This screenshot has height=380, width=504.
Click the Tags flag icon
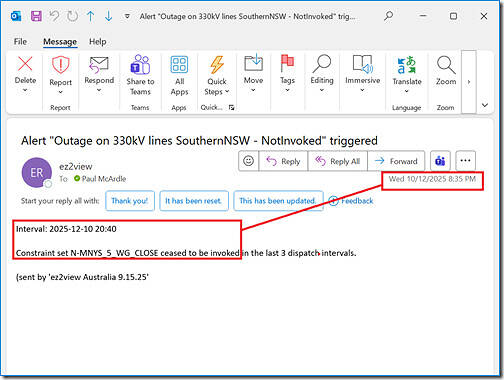(287, 63)
